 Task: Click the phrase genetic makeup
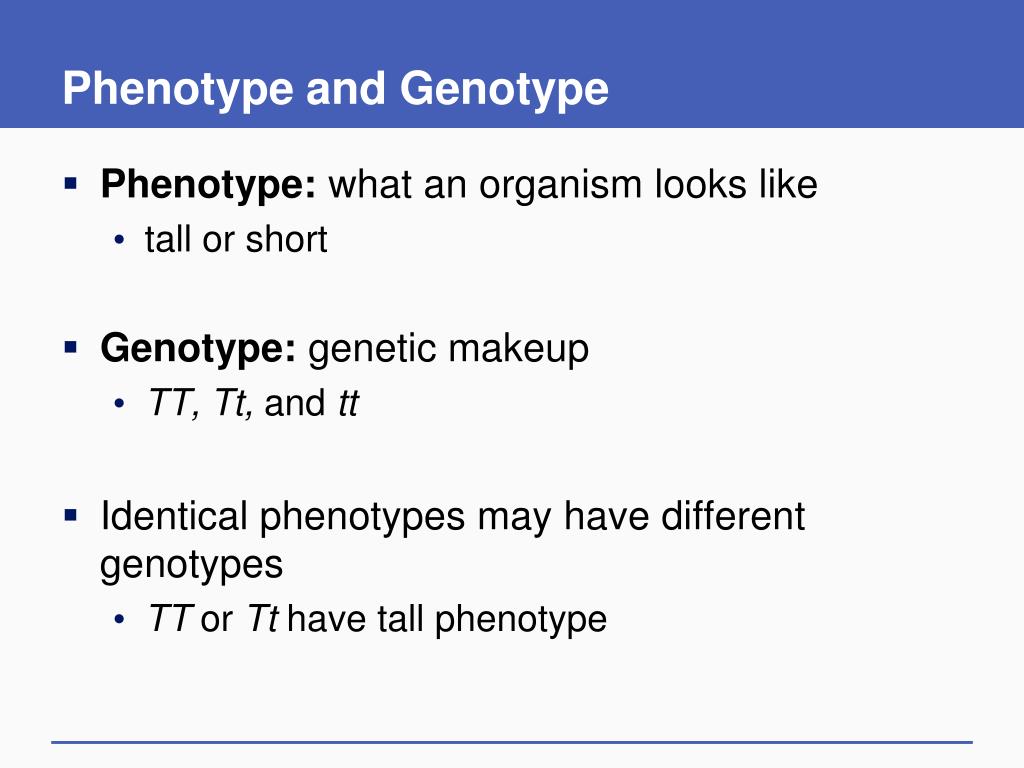[448, 349]
